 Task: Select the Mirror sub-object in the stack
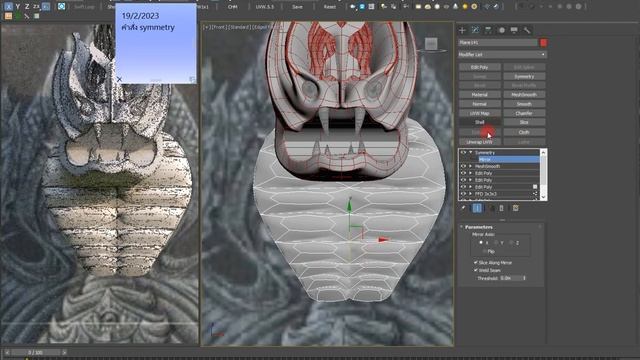point(509,160)
